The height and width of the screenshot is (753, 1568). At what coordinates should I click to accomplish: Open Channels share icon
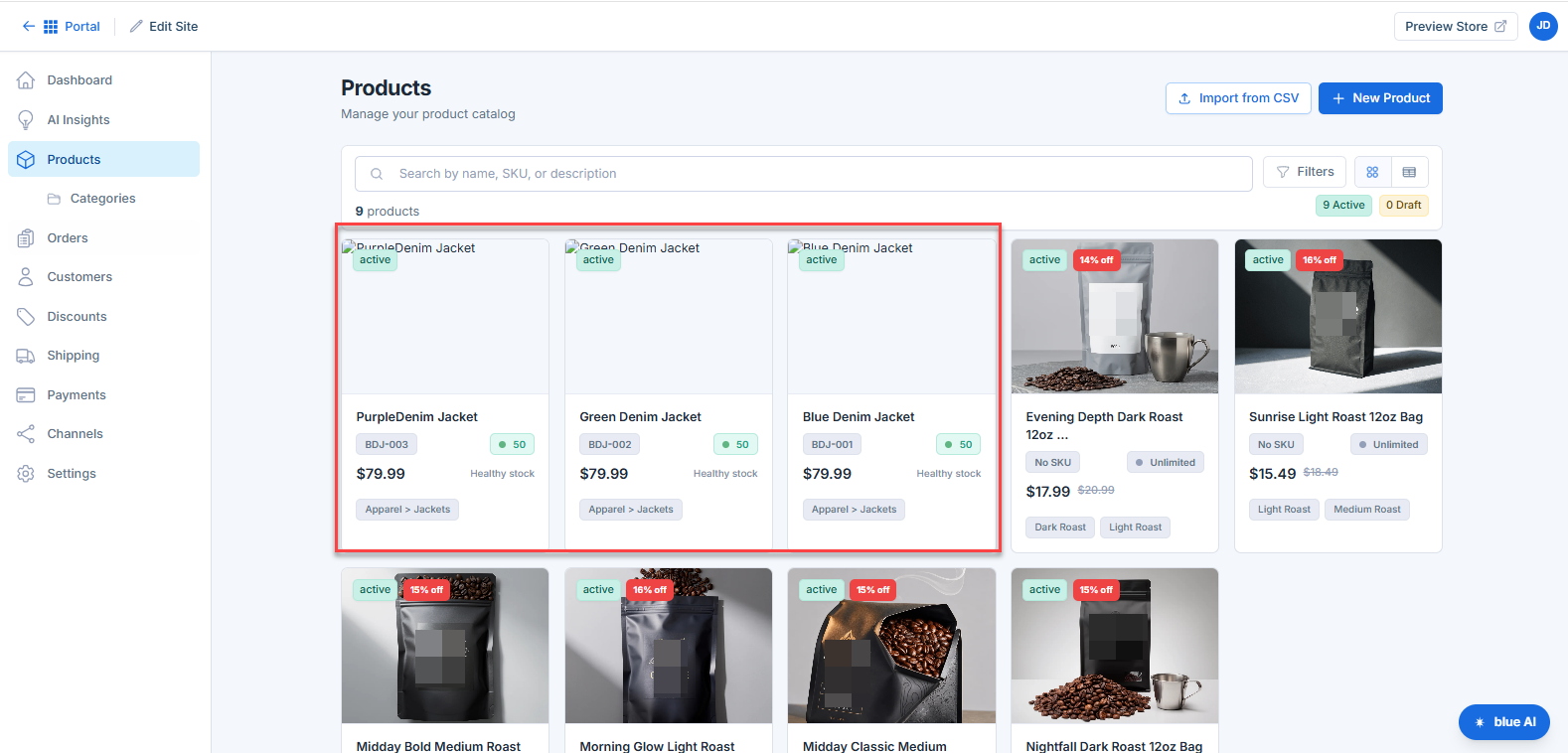[x=26, y=434]
